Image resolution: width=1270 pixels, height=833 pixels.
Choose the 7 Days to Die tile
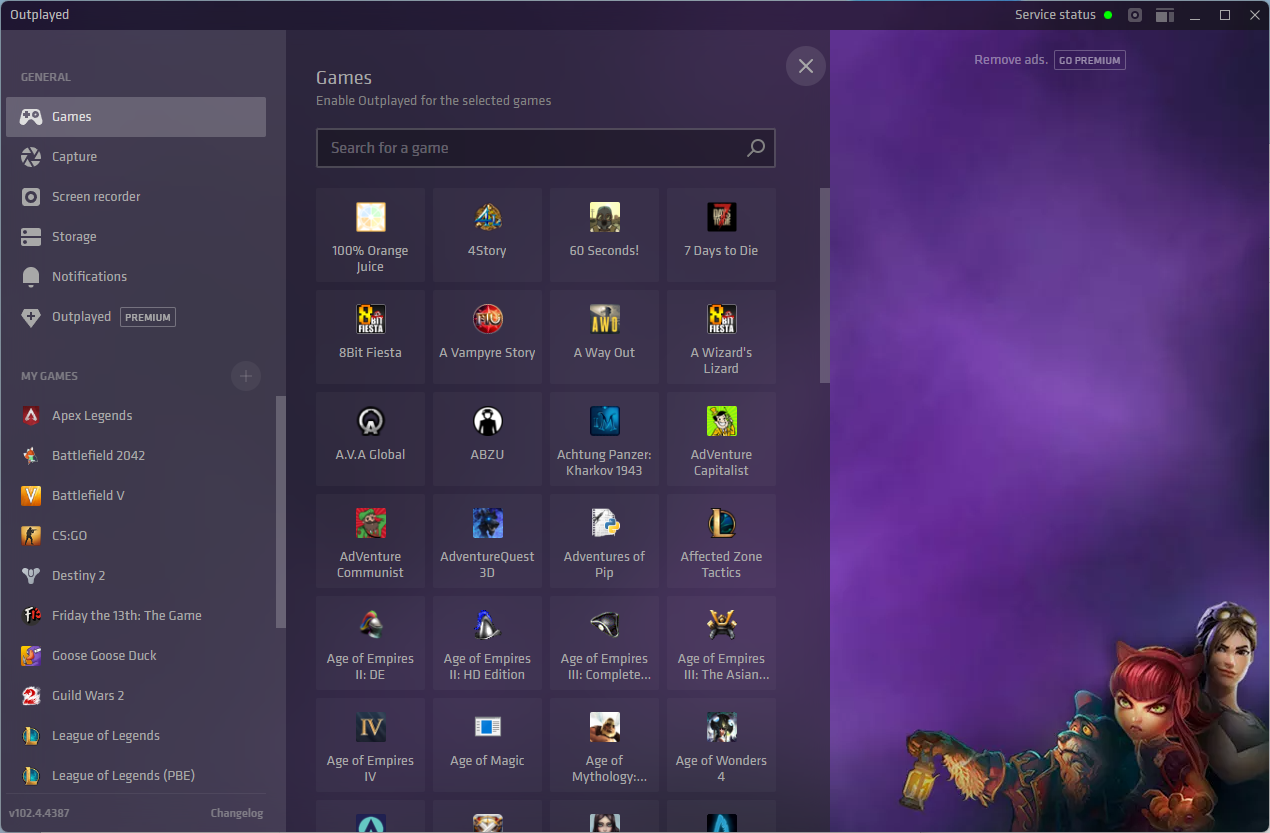(x=721, y=235)
